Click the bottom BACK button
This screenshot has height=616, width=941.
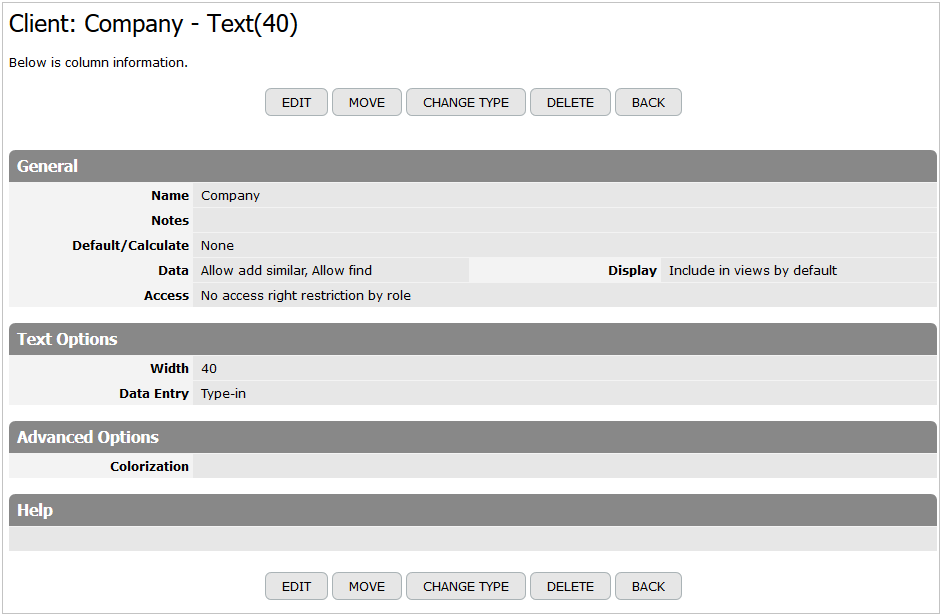click(x=648, y=586)
